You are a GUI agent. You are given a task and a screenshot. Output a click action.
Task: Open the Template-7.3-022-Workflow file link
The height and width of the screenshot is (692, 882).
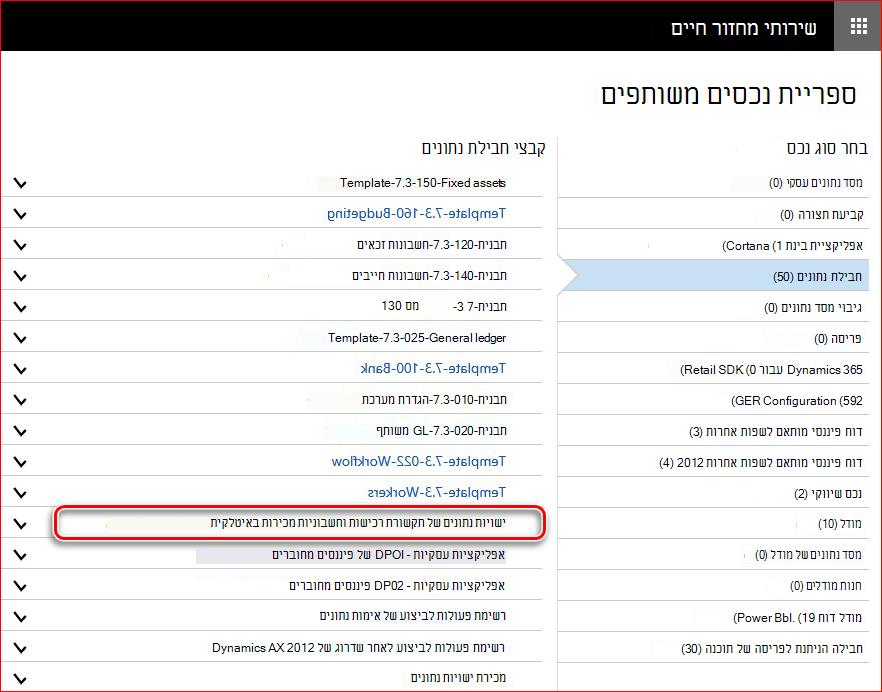point(418,461)
